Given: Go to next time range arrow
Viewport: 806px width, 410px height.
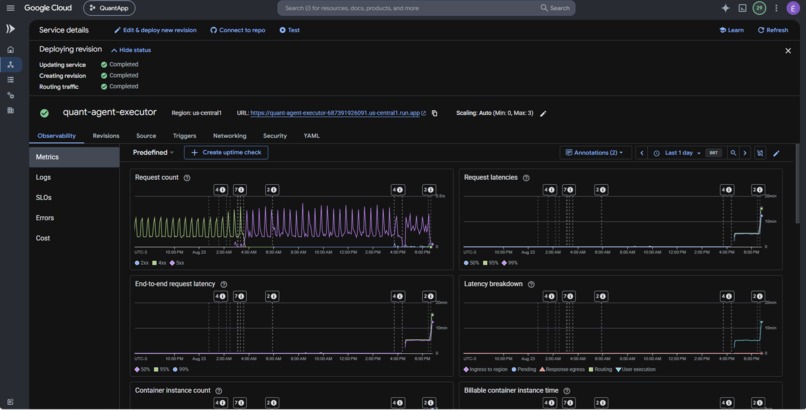Looking at the screenshot, I should [745, 153].
